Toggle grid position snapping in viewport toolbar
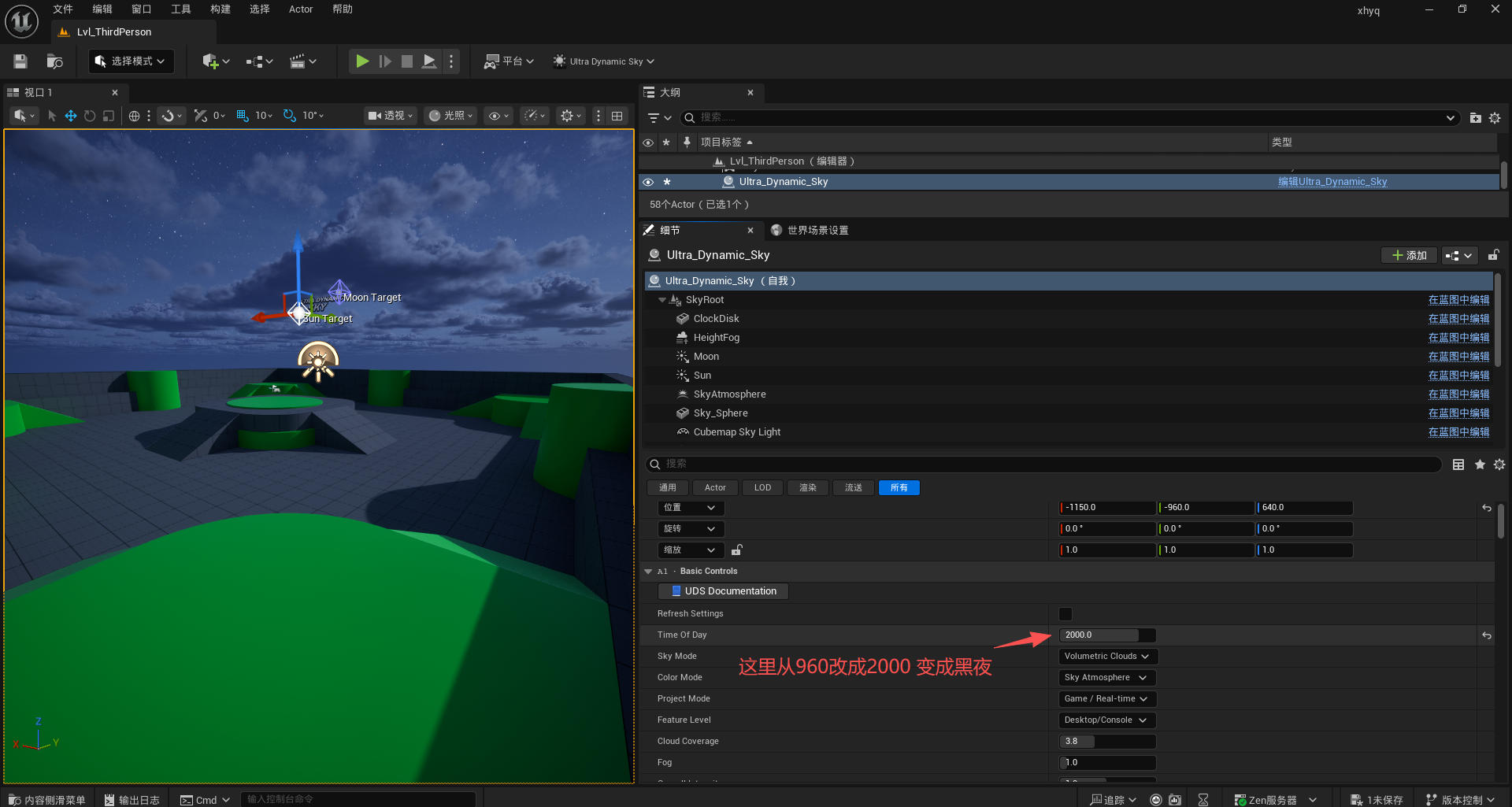Screen dimensions: 1512x807 [x=243, y=116]
